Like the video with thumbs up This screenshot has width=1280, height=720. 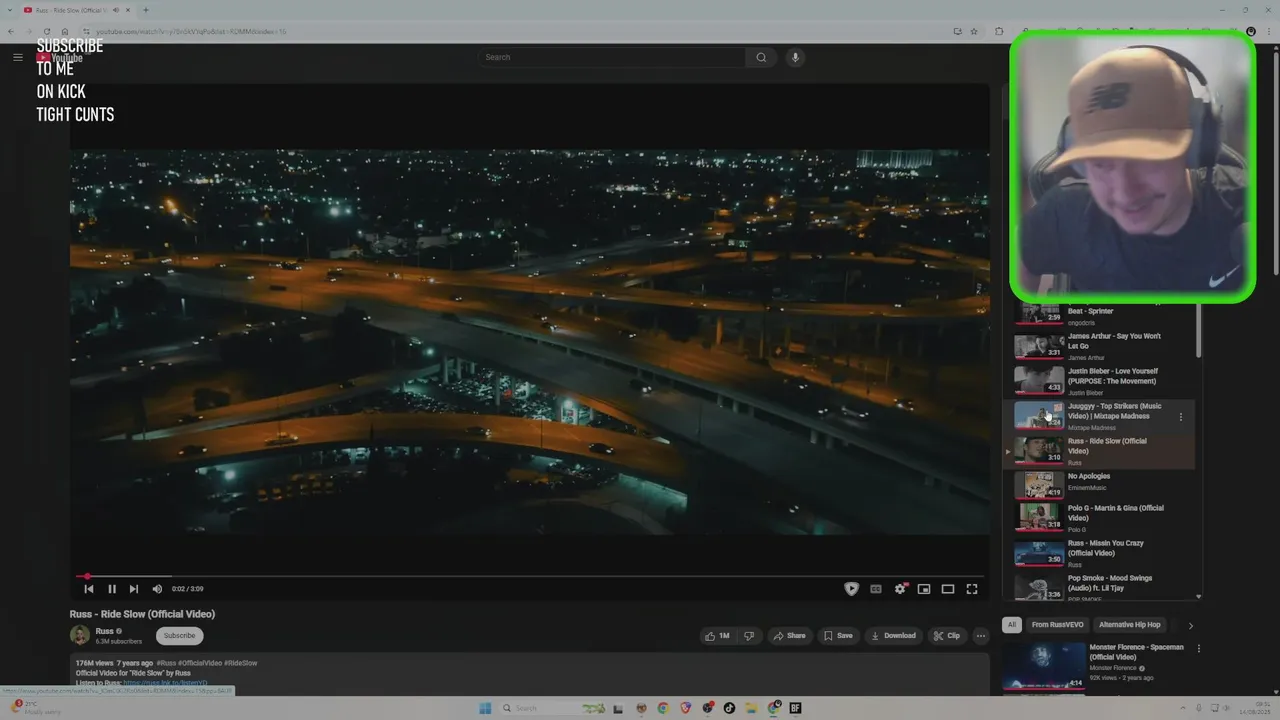point(717,635)
